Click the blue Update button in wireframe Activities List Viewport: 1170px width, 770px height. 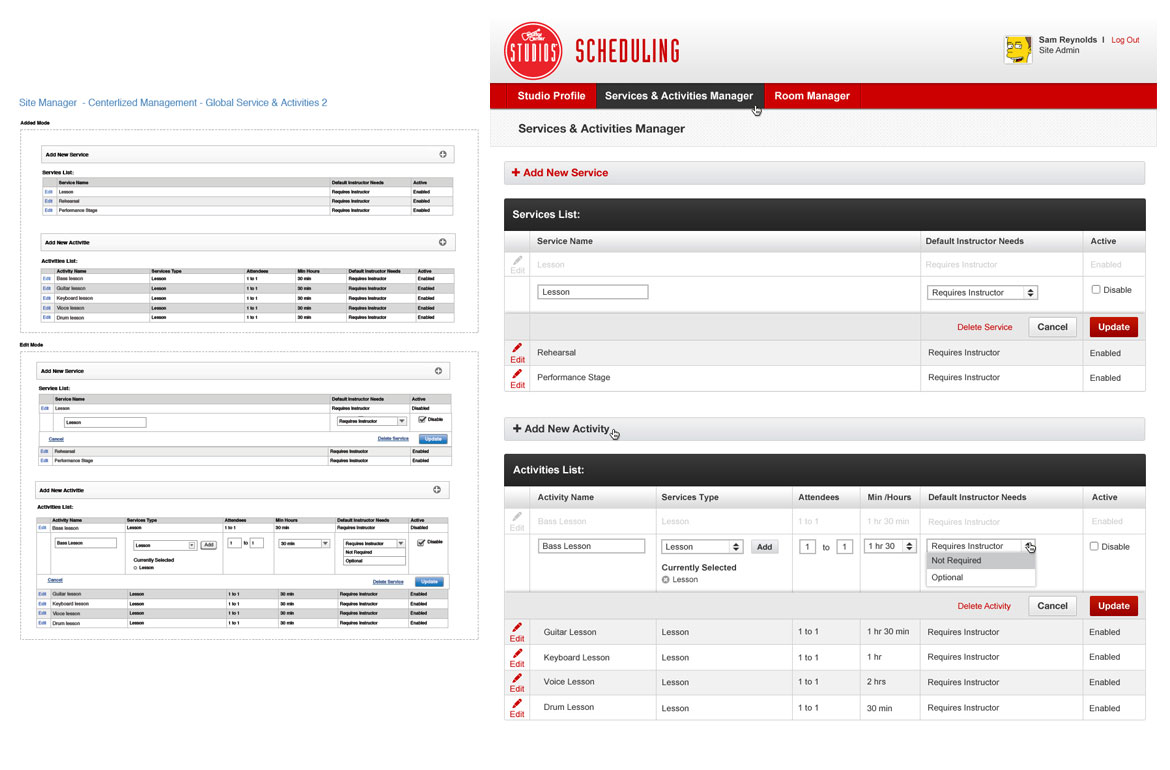point(429,581)
